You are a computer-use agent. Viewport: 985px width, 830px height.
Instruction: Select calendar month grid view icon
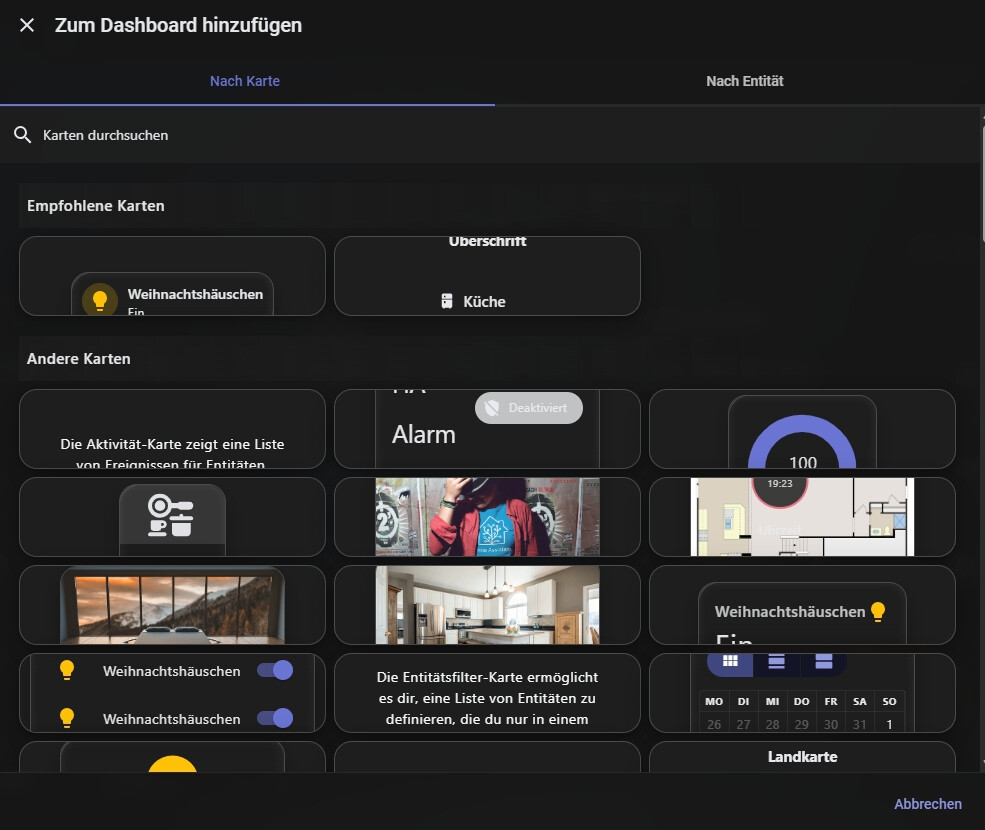click(730, 661)
